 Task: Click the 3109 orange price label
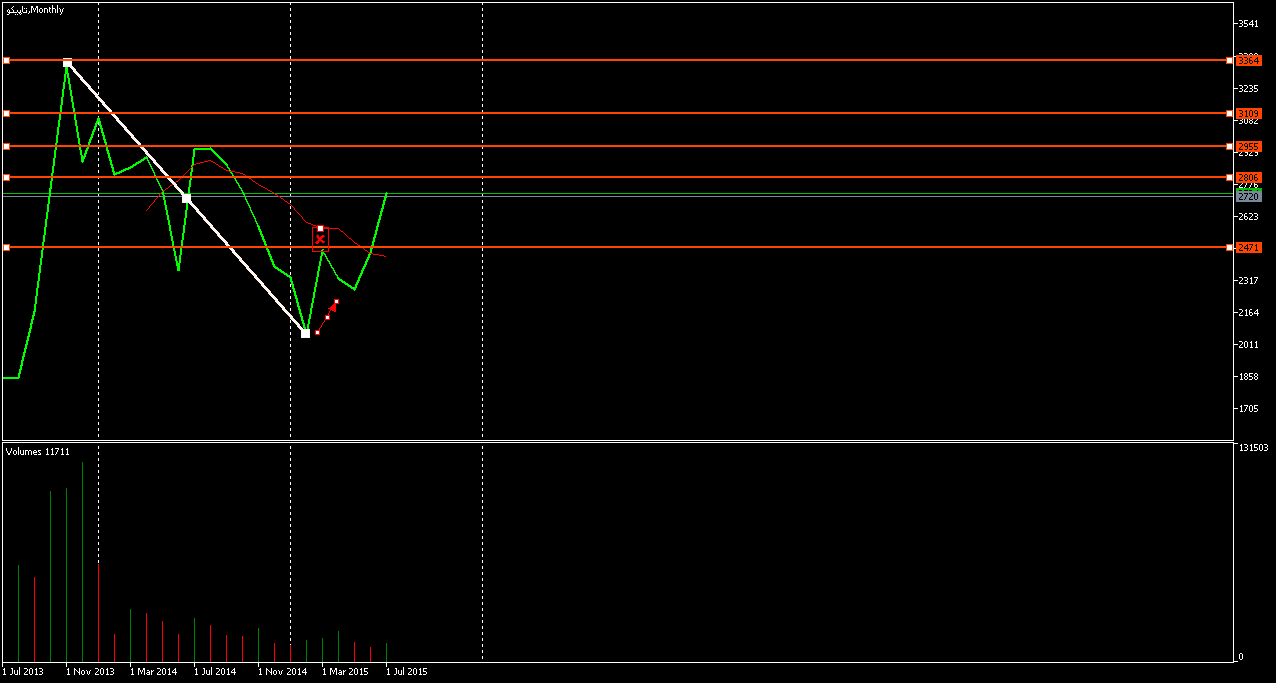(1248, 113)
